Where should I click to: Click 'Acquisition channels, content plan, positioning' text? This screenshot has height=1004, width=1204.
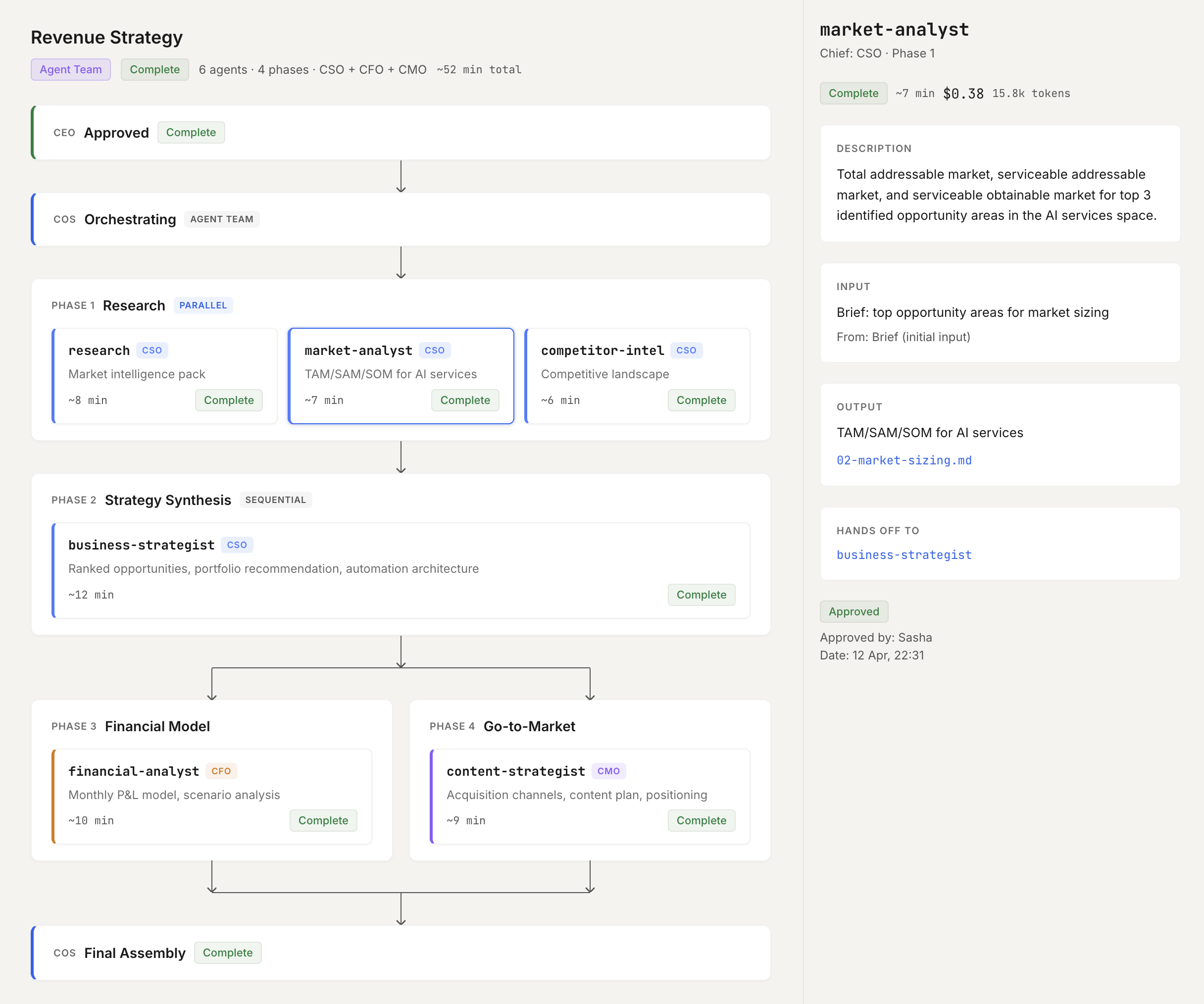[x=577, y=795]
